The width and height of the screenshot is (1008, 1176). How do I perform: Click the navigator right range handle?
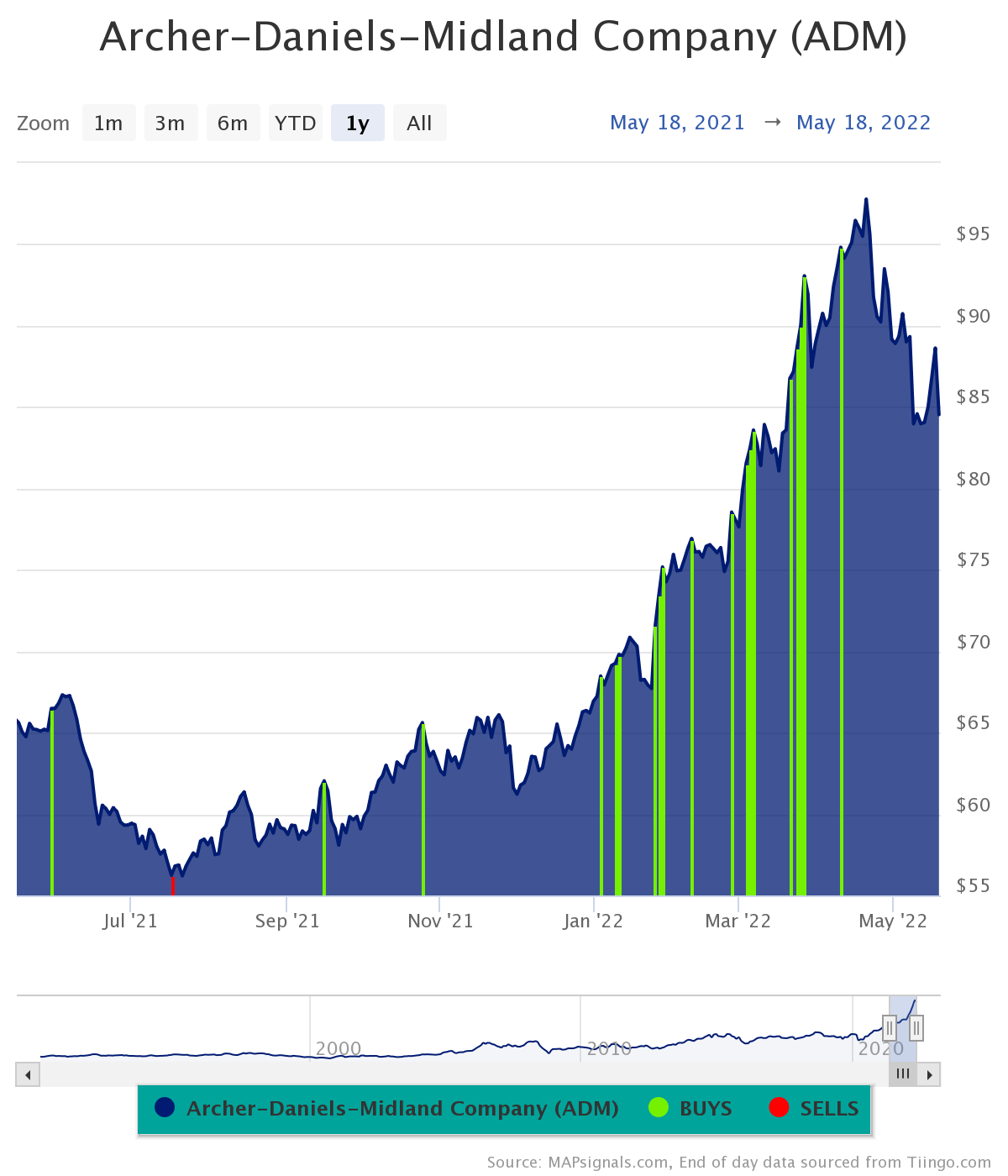[916, 1027]
